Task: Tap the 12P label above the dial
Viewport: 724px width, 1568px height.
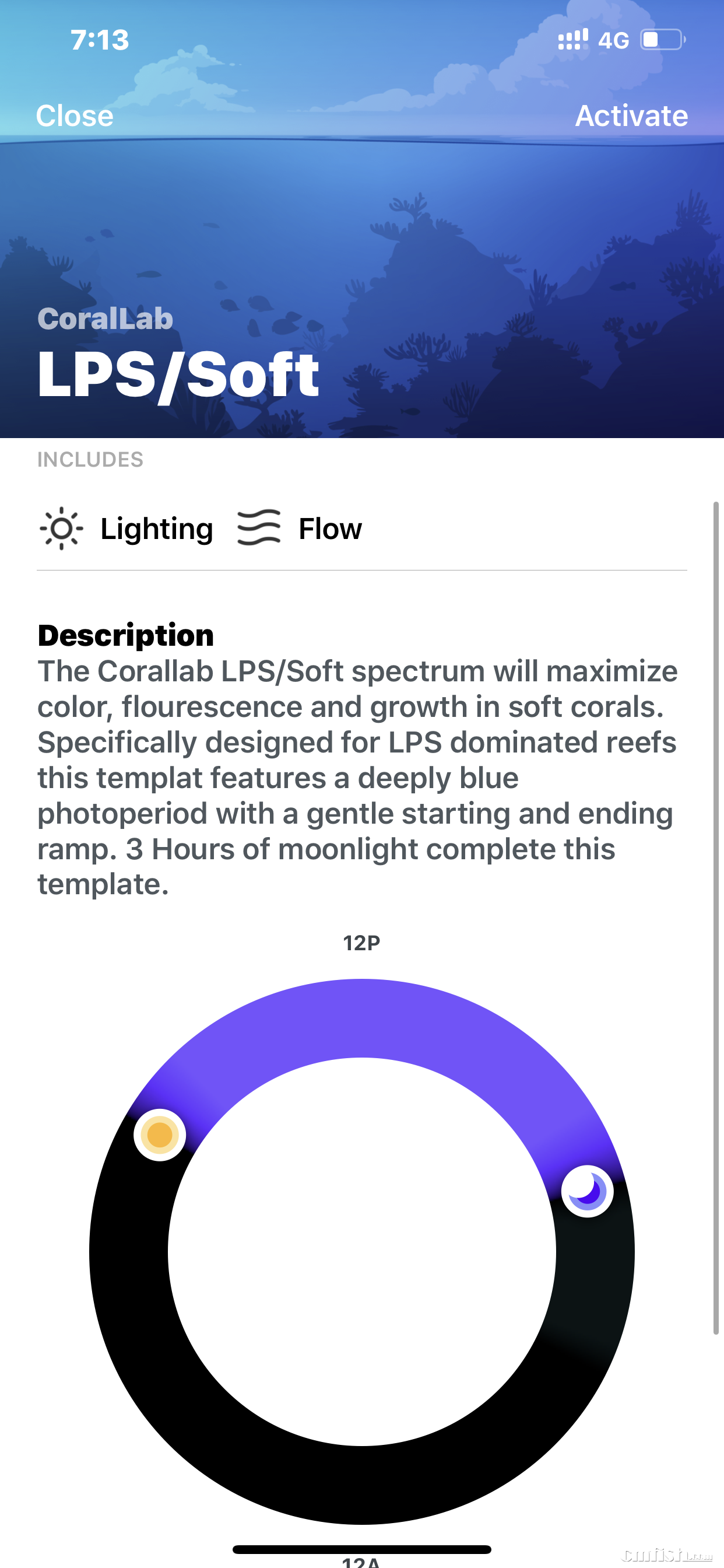Action: pyautogui.click(x=361, y=943)
